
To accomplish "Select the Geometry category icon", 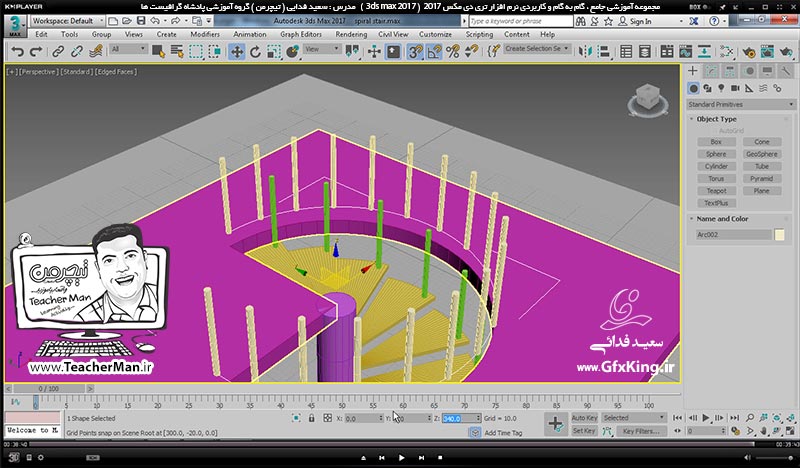I will 693,88.
